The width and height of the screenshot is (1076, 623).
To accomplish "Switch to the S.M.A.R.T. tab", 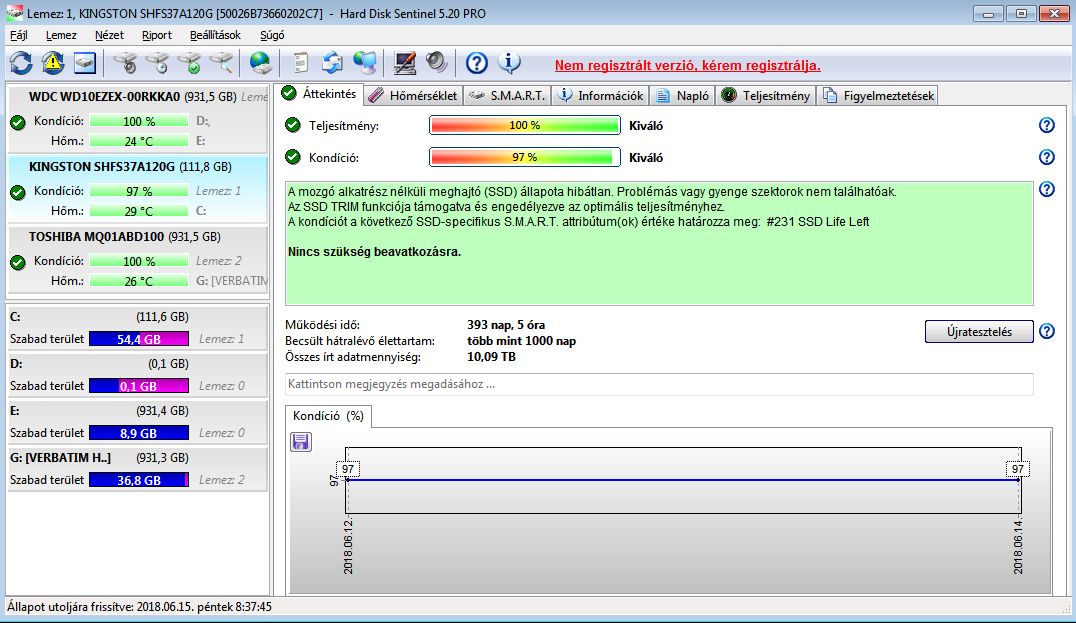I will pos(507,95).
